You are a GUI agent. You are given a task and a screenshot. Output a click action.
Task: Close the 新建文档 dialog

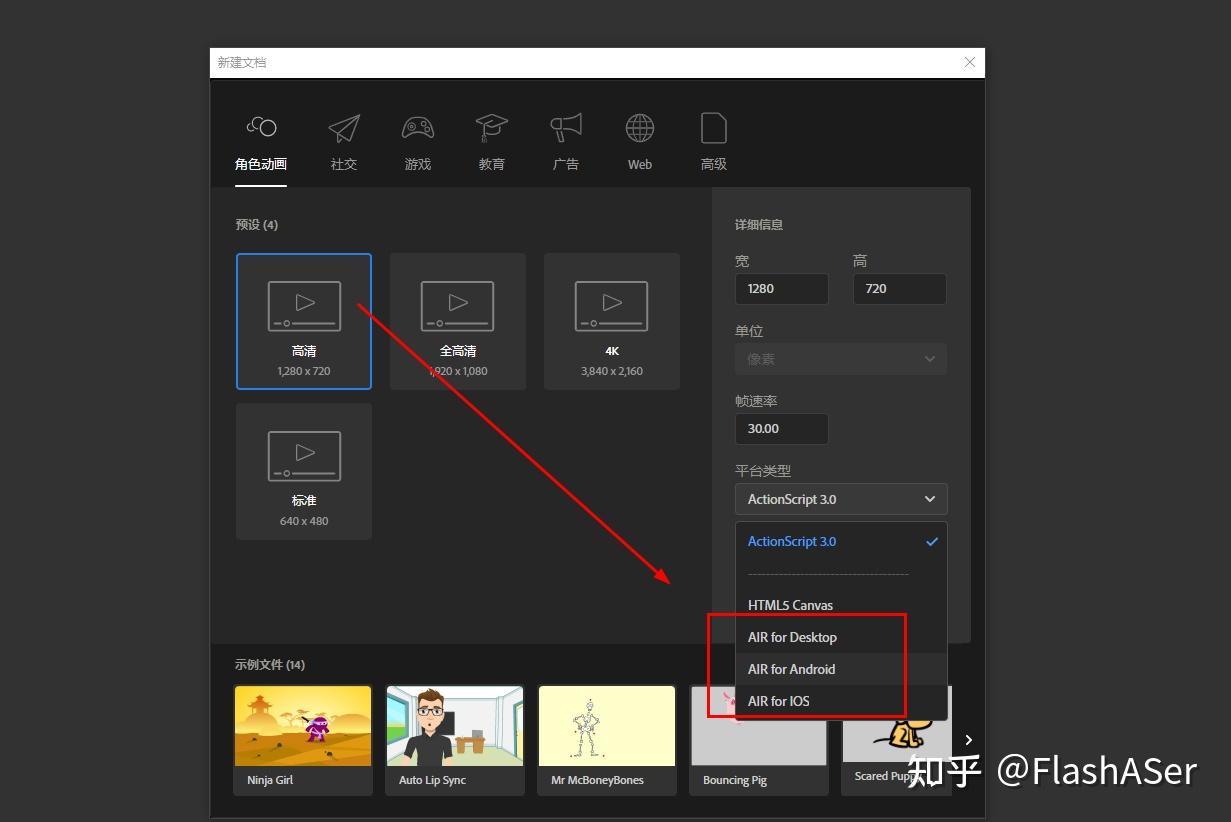969,62
